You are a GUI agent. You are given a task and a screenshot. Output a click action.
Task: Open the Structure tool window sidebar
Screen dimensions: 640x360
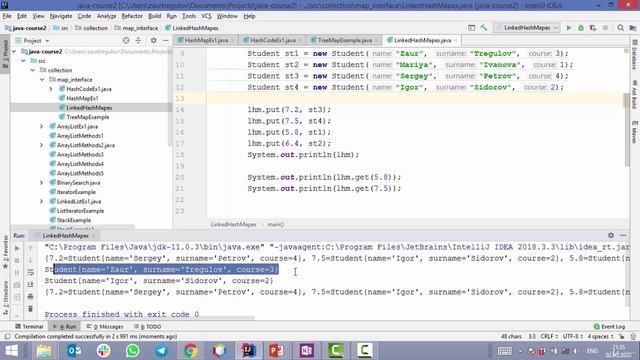pos(5,298)
